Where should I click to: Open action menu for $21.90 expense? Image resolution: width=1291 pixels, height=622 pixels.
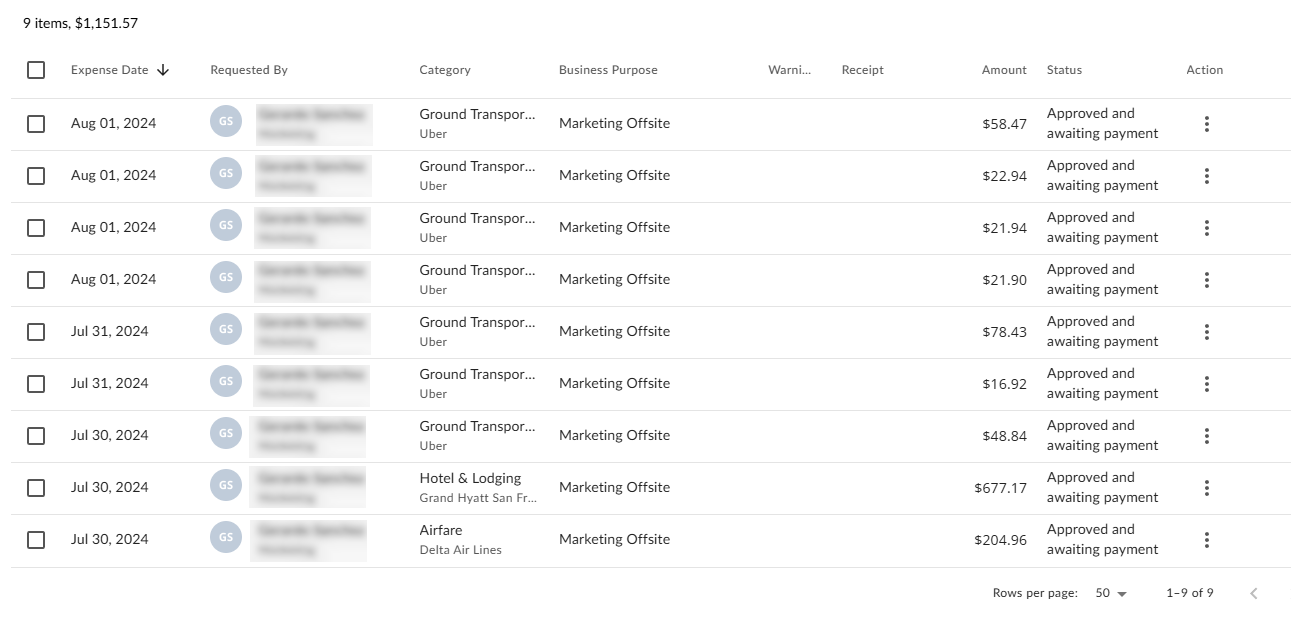click(x=1206, y=280)
